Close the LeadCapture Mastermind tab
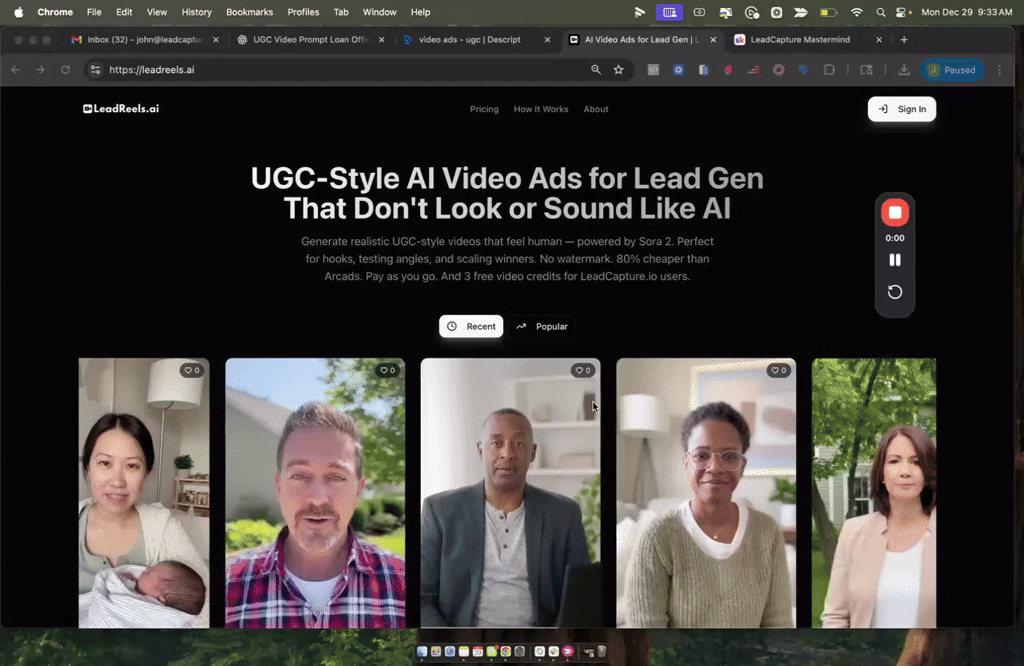The image size is (1024, 666). (x=879, y=40)
